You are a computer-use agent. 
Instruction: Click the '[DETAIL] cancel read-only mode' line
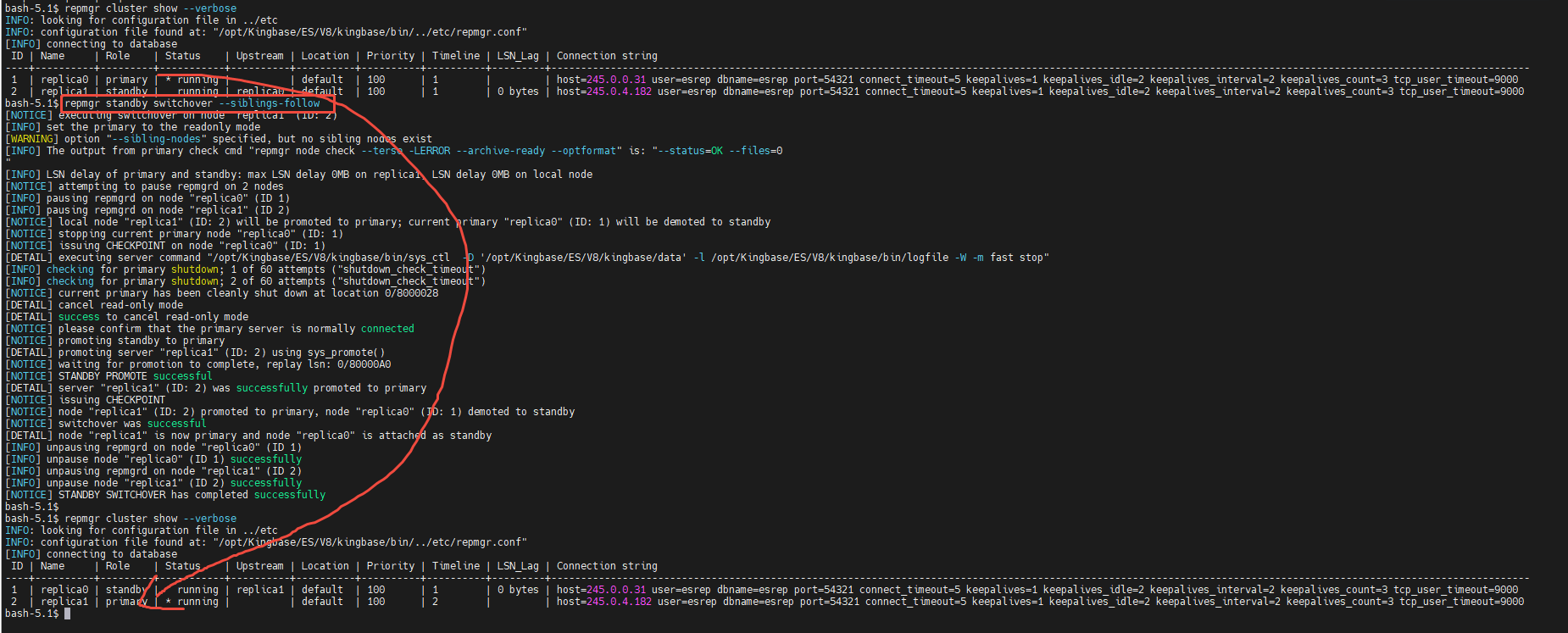[x=94, y=305]
